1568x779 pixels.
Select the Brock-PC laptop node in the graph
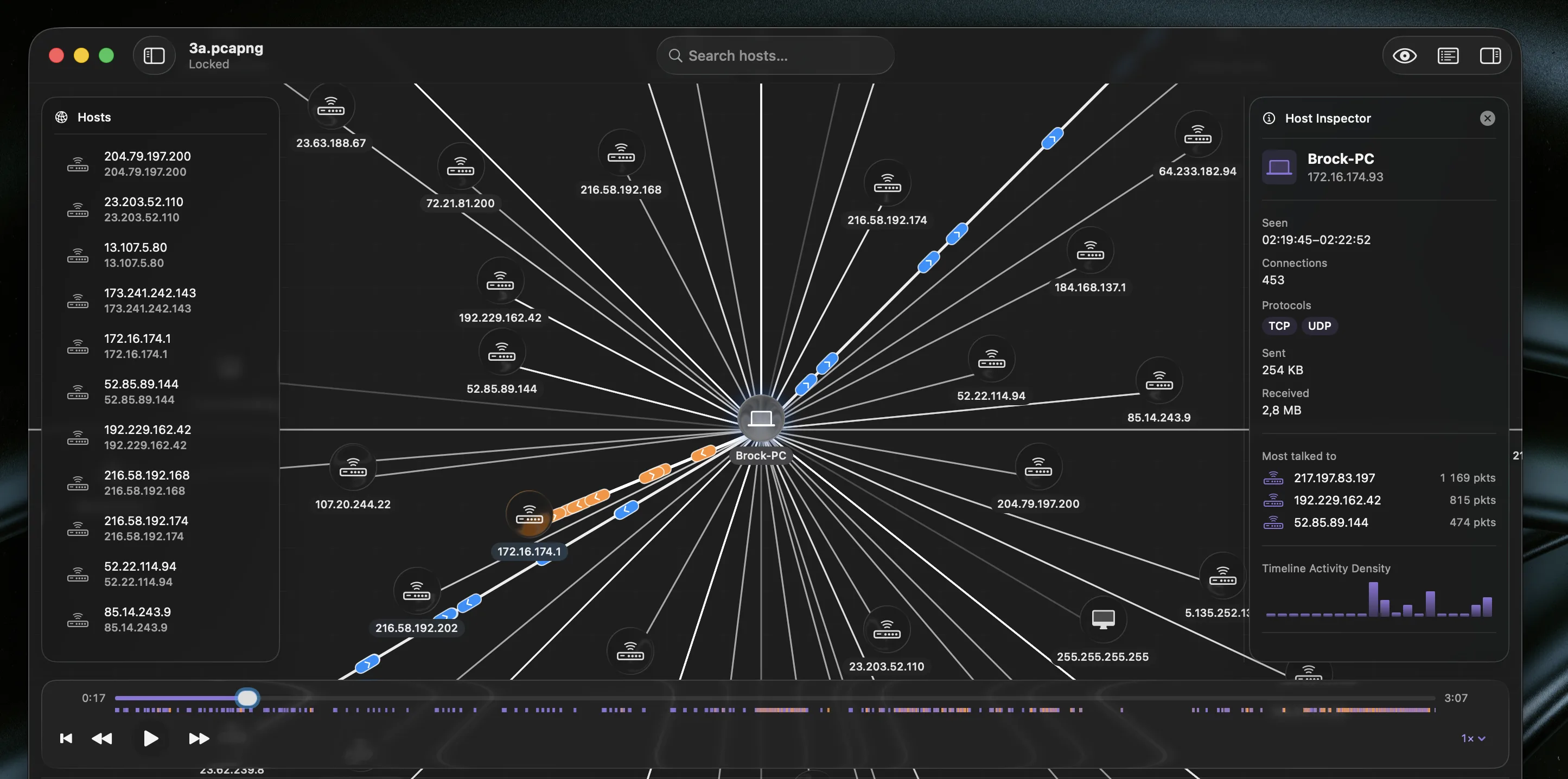point(761,418)
